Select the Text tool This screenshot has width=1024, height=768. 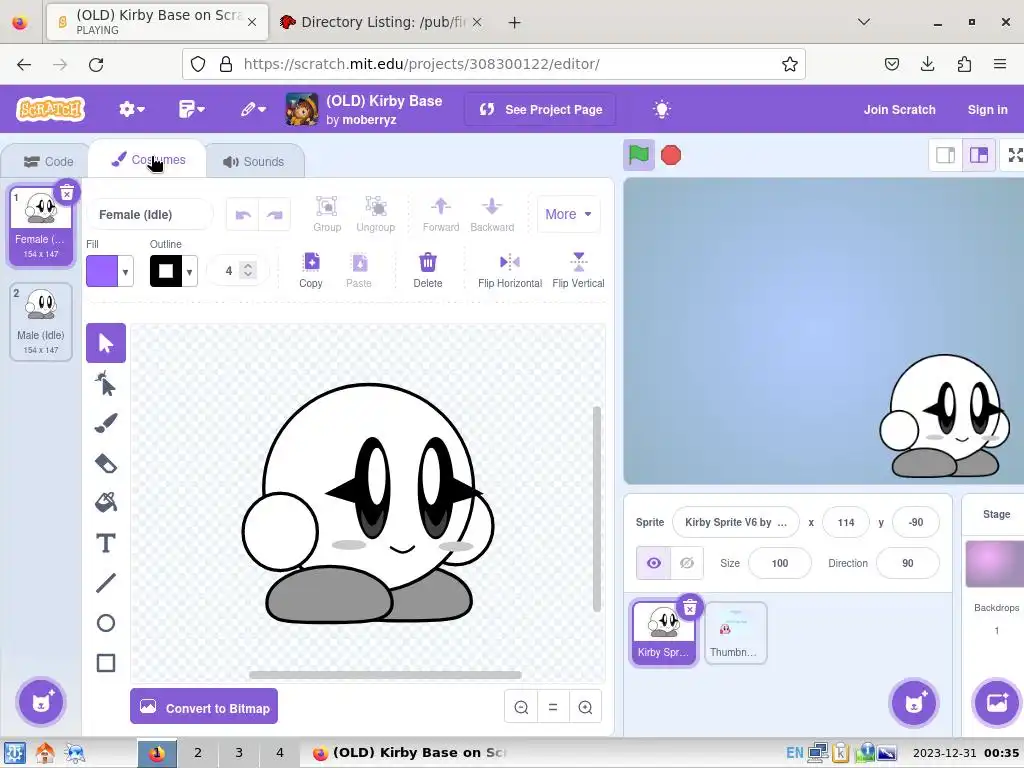(106, 543)
